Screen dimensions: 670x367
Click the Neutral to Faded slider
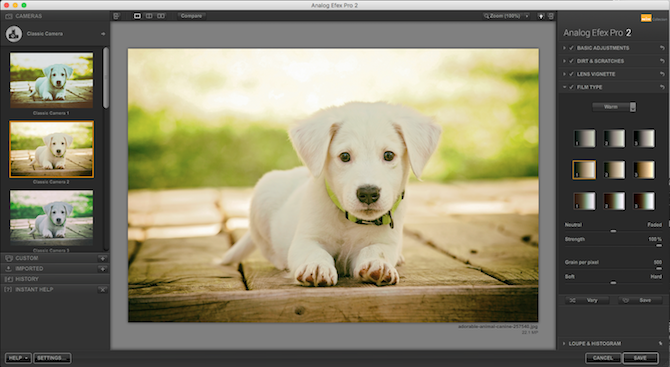point(613,231)
